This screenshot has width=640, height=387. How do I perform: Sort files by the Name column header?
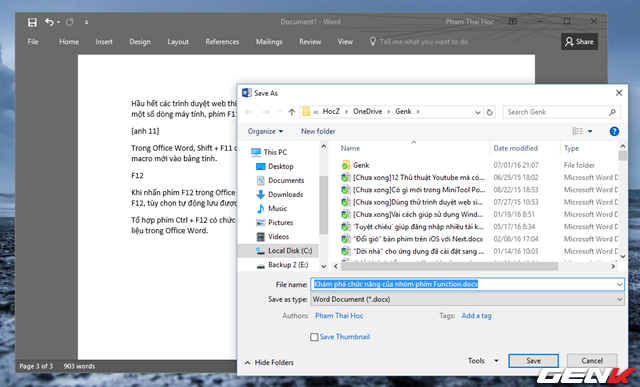coord(351,148)
